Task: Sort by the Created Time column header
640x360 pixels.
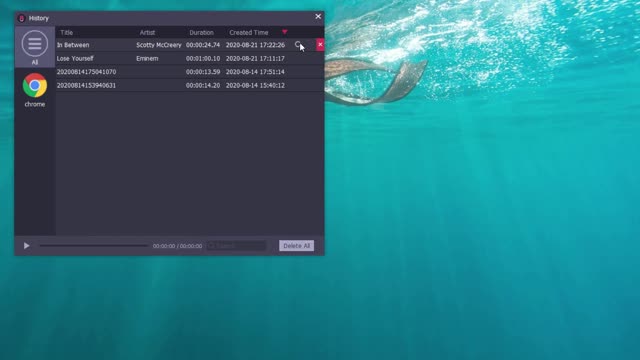Action: point(249,33)
